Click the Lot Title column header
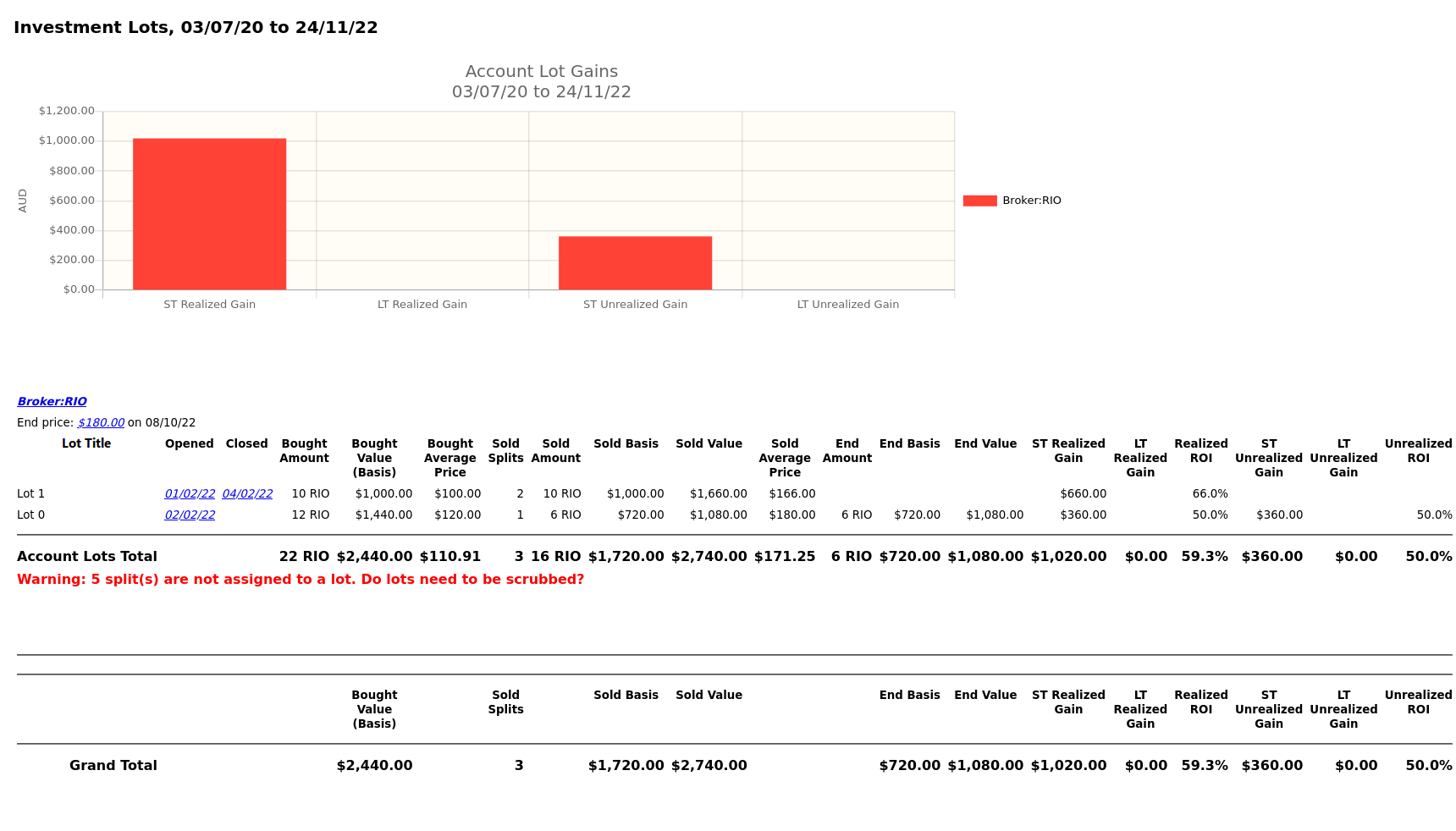The height and width of the screenshot is (831, 1456). (86, 444)
